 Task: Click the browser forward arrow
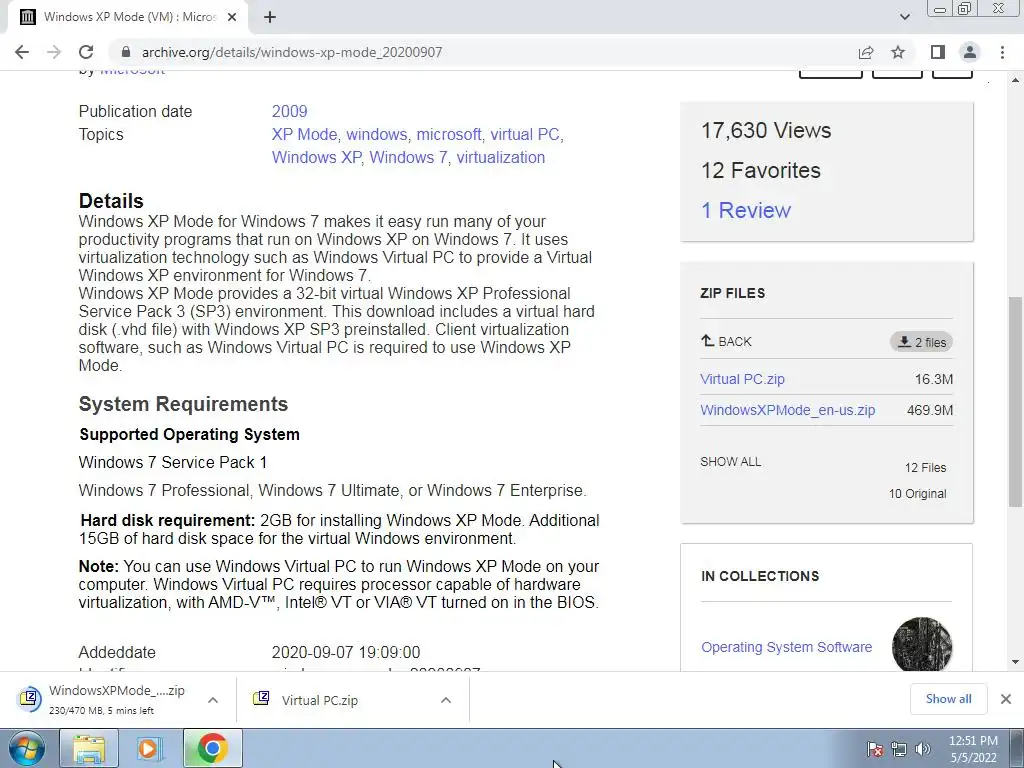pyautogui.click(x=54, y=52)
